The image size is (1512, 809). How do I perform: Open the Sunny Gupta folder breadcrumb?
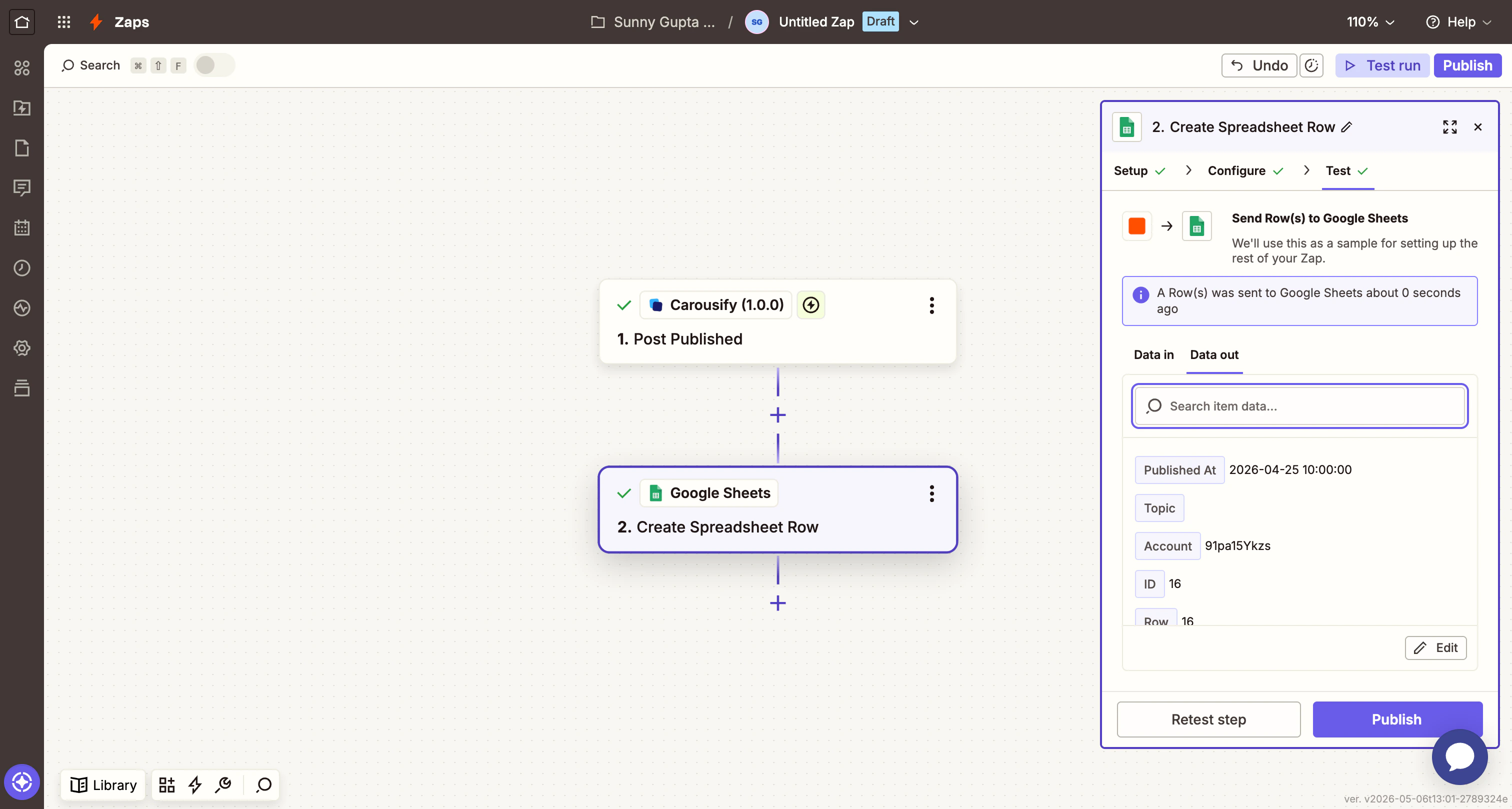[653, 21]
